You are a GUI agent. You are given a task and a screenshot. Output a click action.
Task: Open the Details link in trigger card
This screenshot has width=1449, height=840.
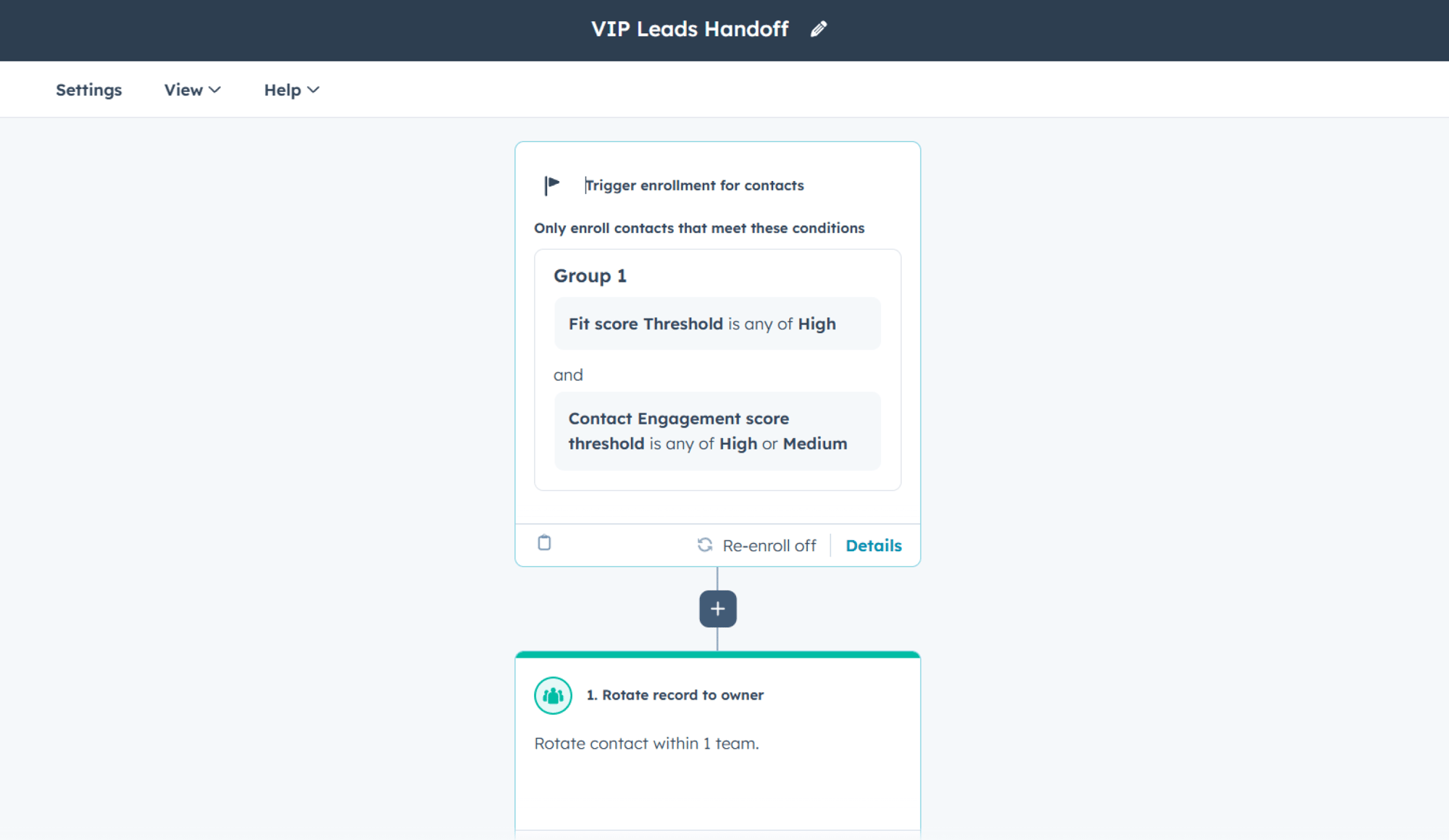873,545
